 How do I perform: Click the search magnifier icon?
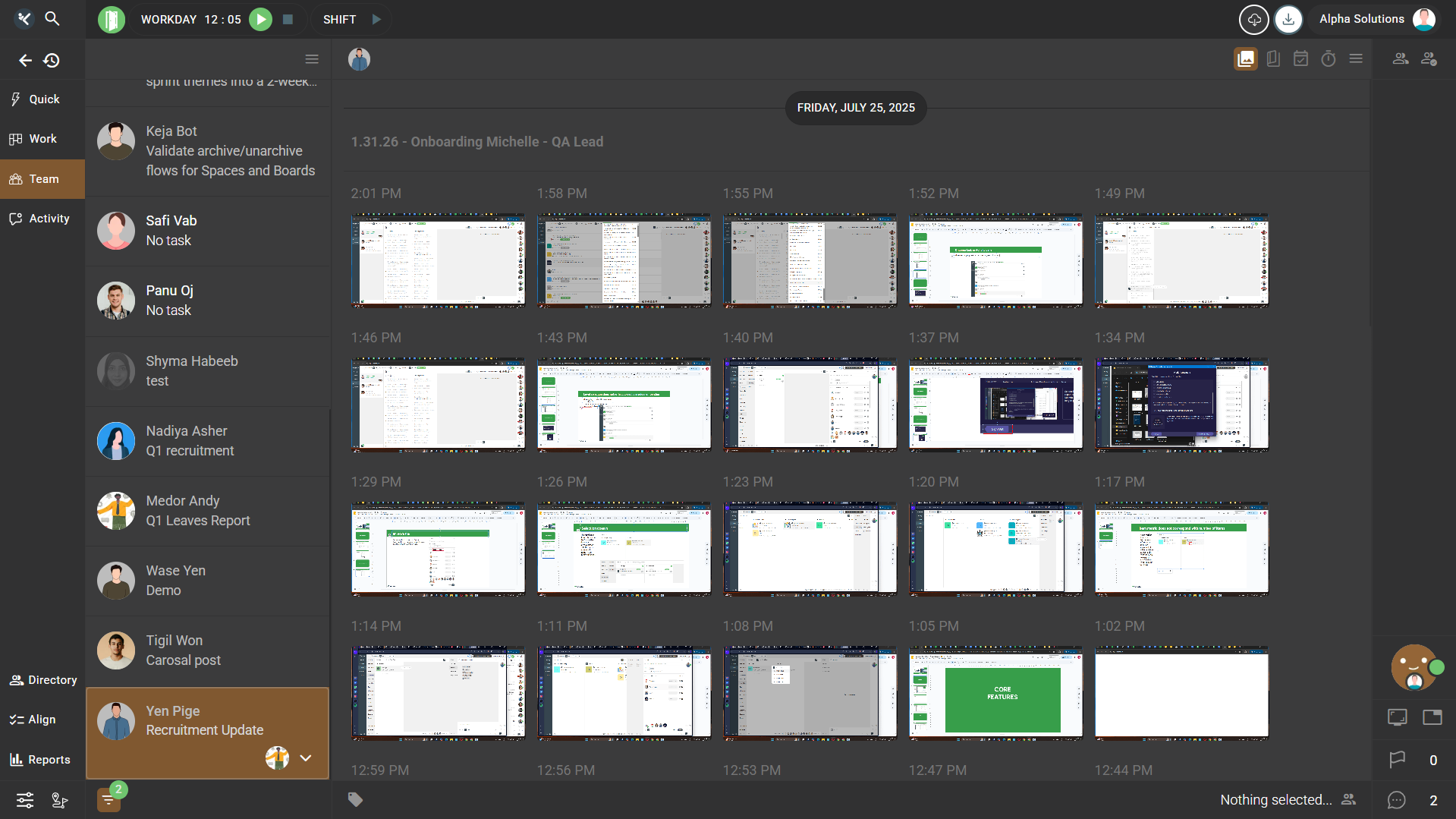(52, 18)
